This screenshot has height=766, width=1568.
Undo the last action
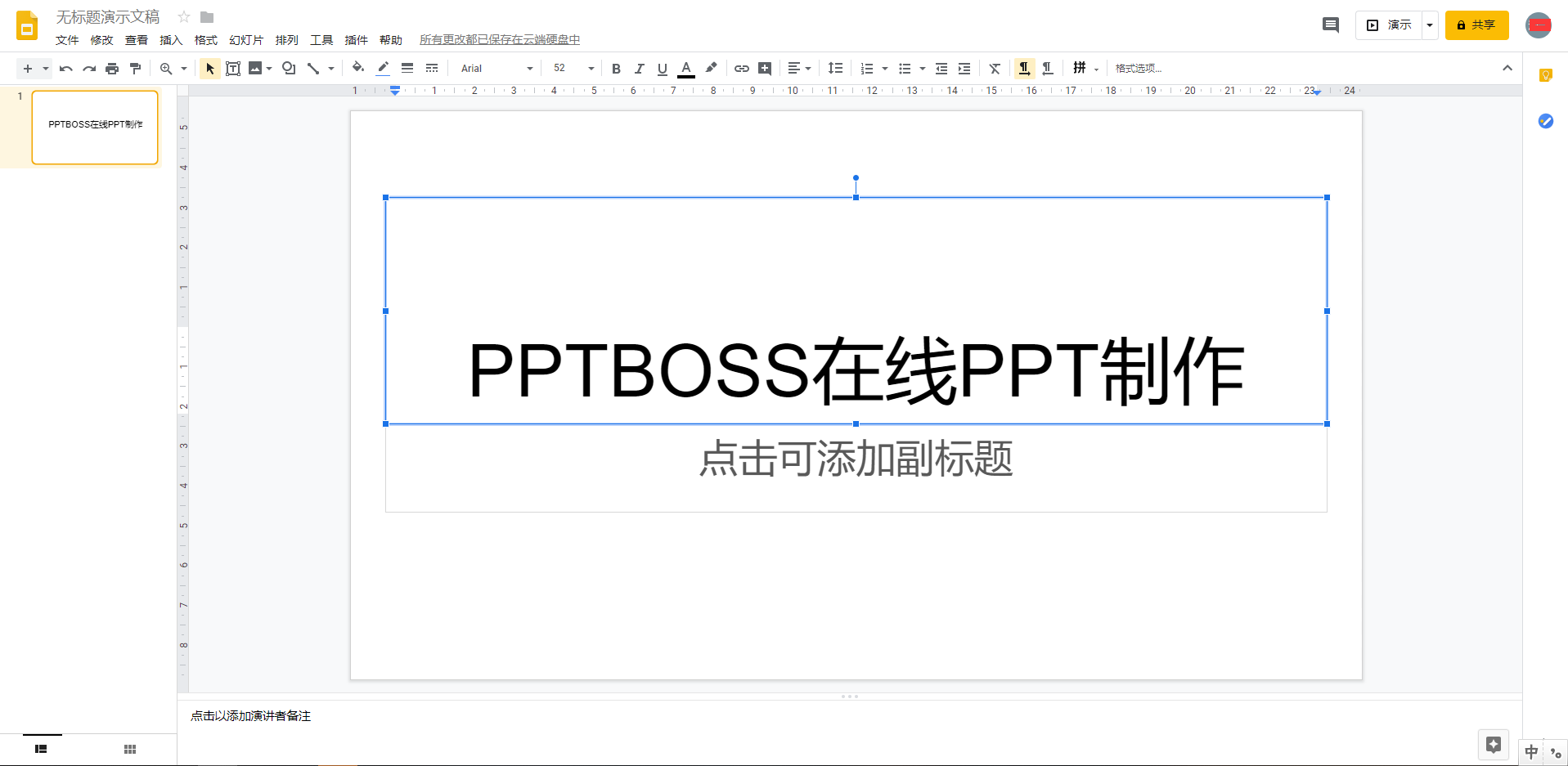tap(66, 69)
